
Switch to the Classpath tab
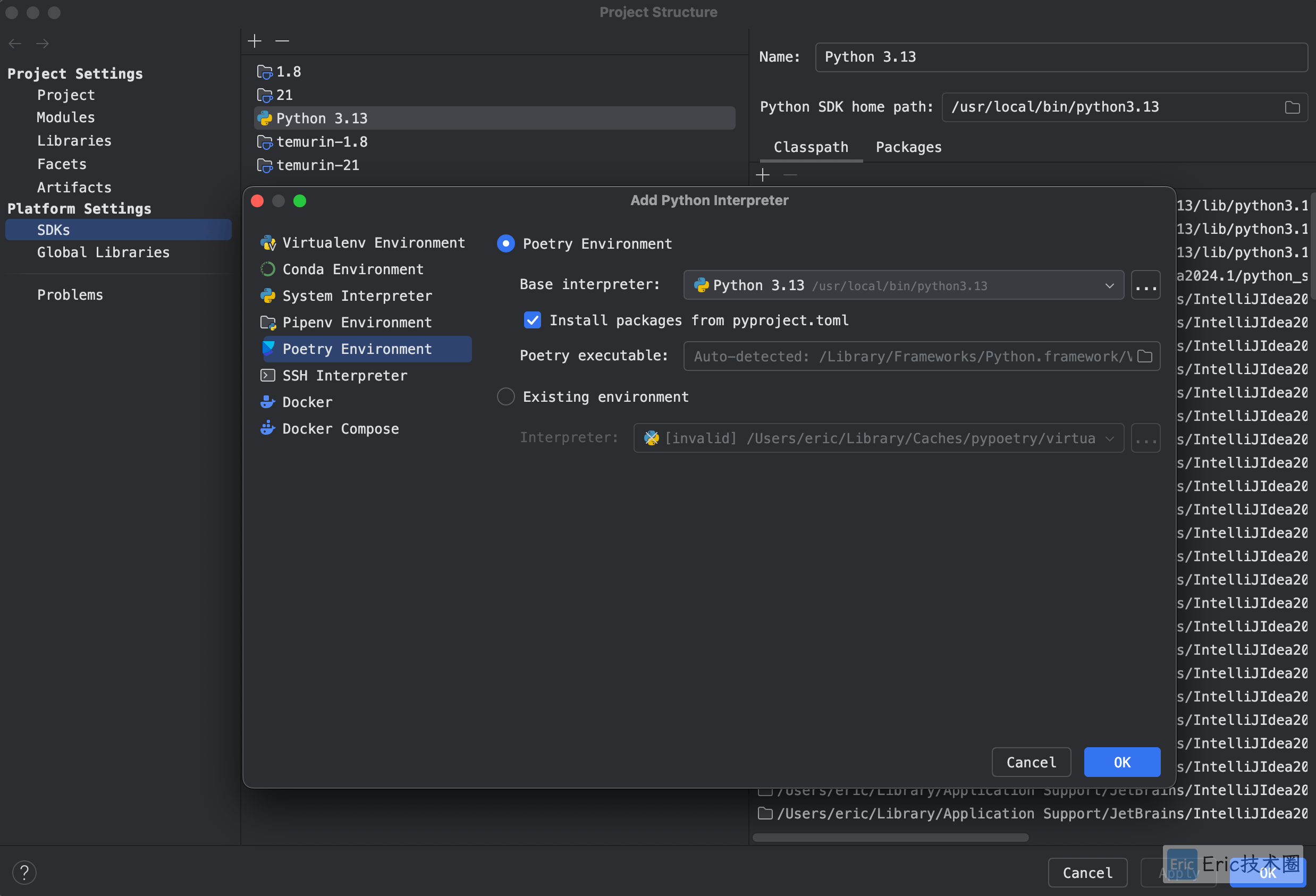point(811,147)
